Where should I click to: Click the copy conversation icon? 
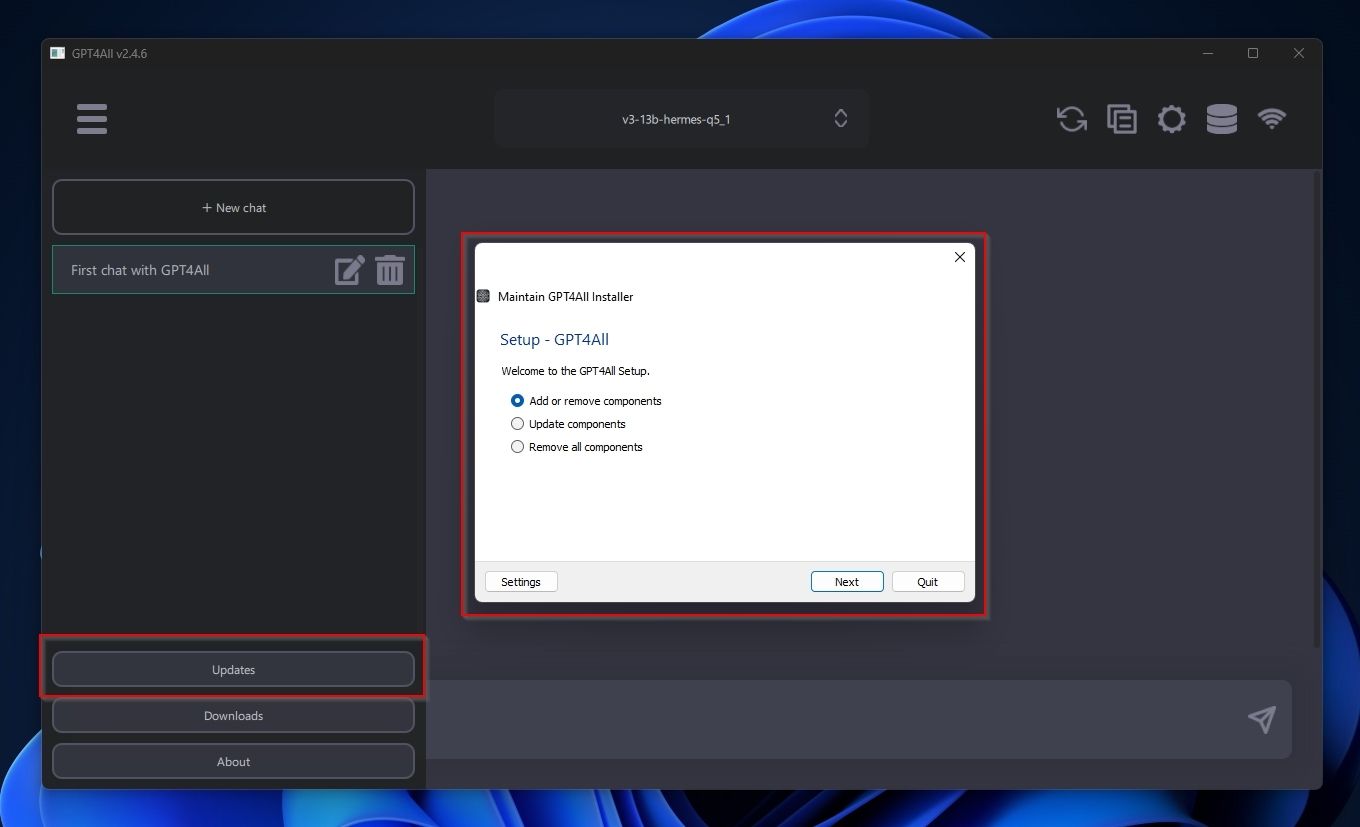tap(1121, 119)
